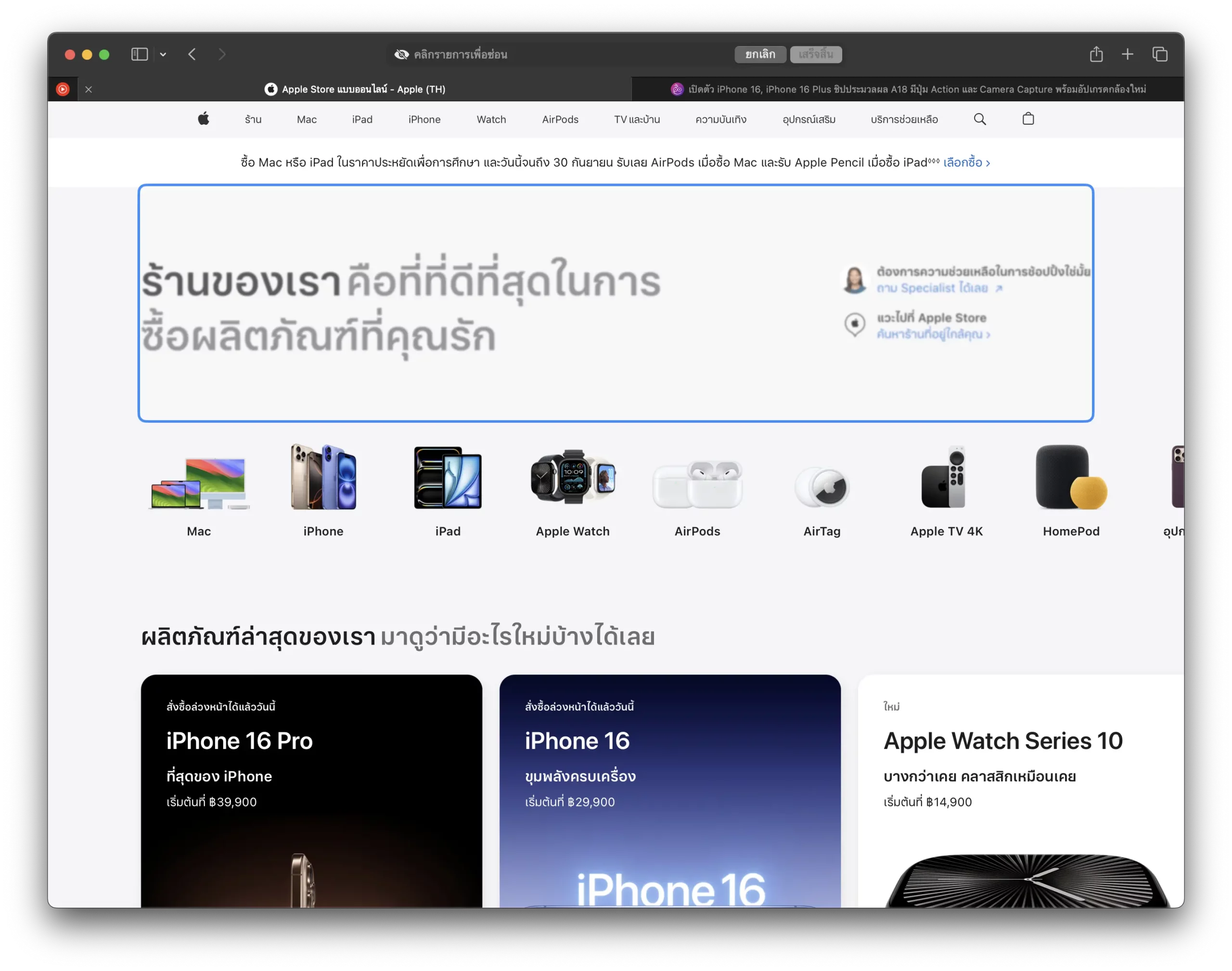The image size is (1232, 971).
Task: Toggle the Safari sidebar button
Action: pyautogui.click(x=139, y=54)
